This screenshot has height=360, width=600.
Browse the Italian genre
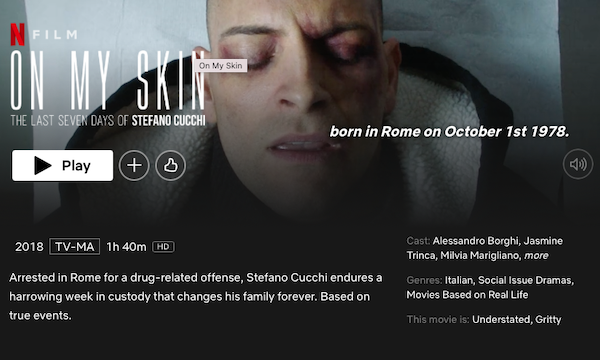coord(460,280)
